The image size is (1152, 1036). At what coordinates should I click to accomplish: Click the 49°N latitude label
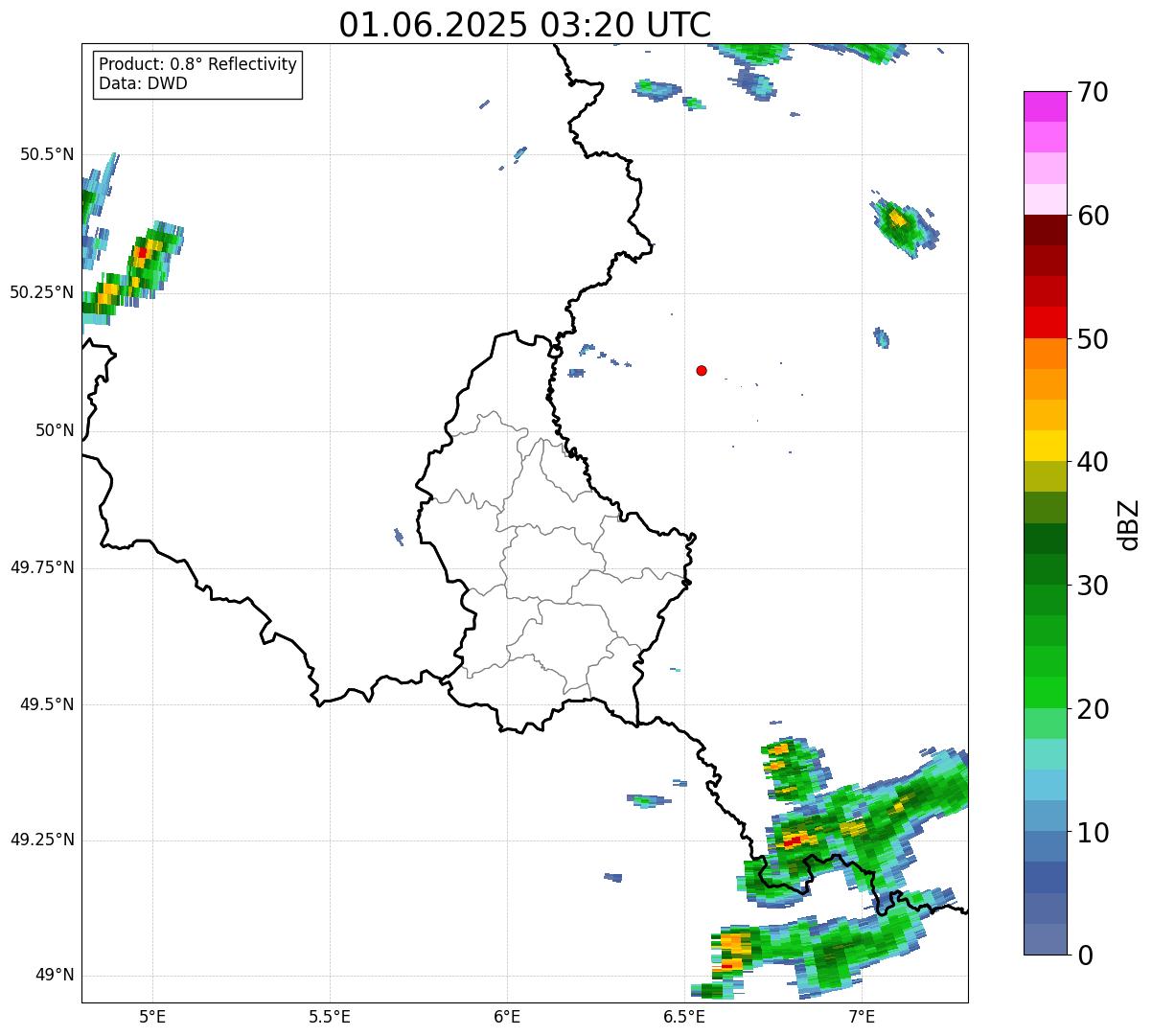(x=56, y=976)
